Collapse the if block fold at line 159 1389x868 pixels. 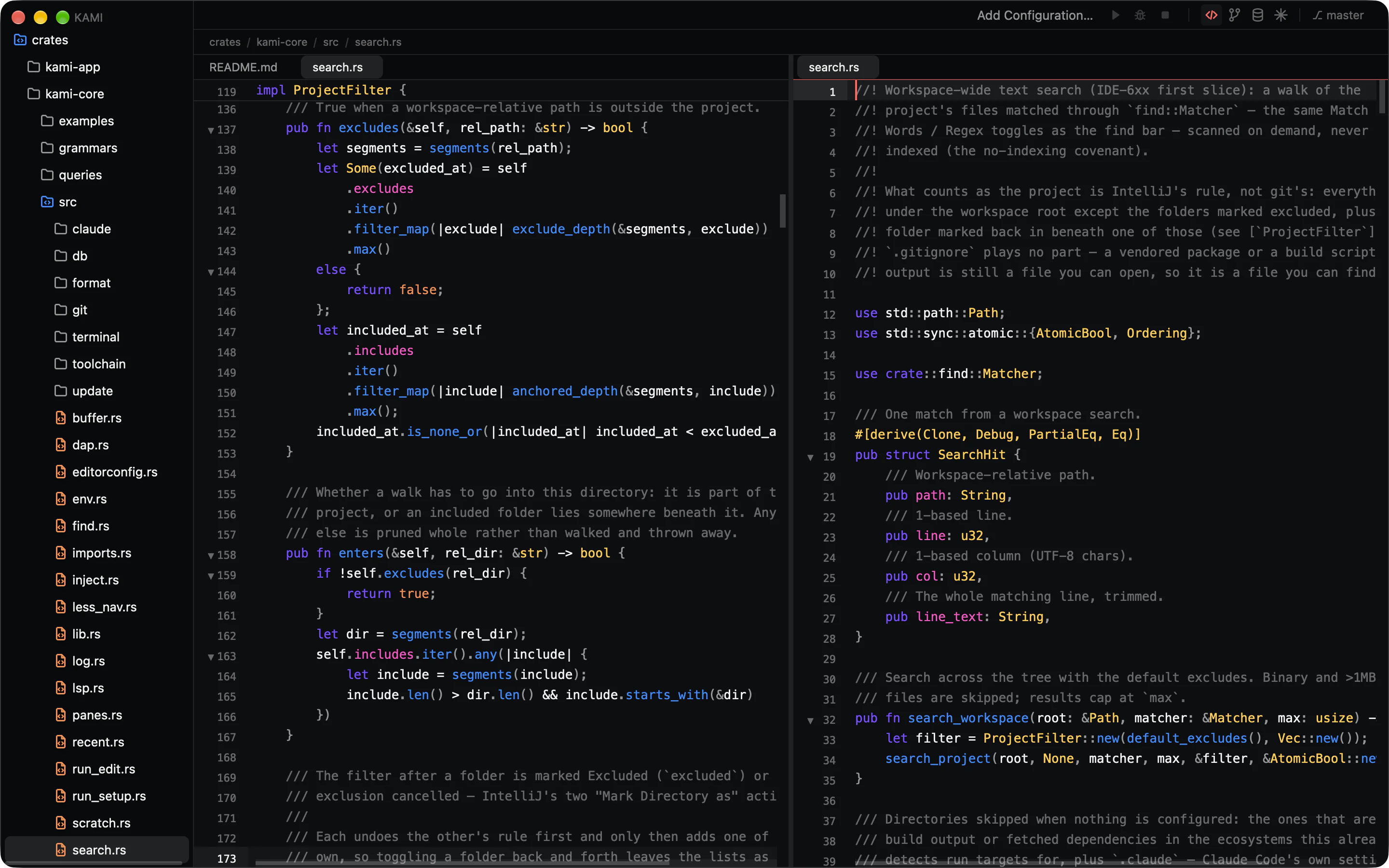211,576
